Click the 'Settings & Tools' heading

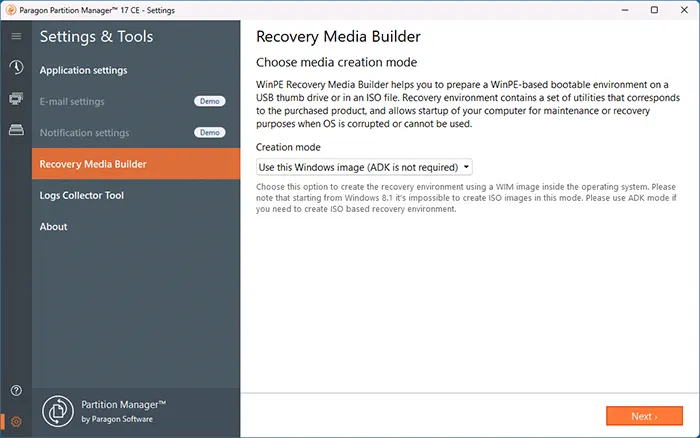click(x=96, y=37)
